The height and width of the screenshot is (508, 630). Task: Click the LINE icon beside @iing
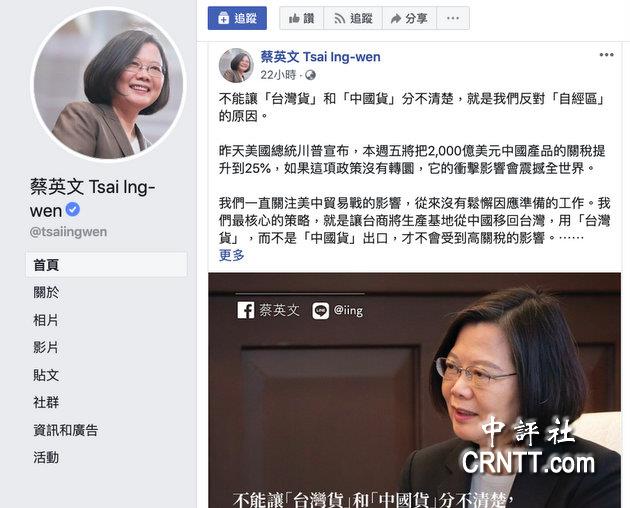tap(321, 311)
